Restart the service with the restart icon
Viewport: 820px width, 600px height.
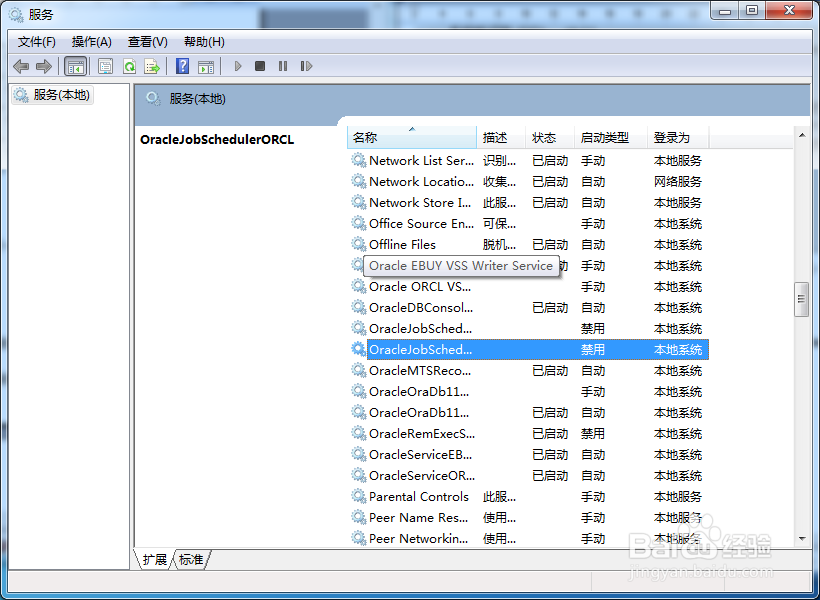(x=306, y=66)
